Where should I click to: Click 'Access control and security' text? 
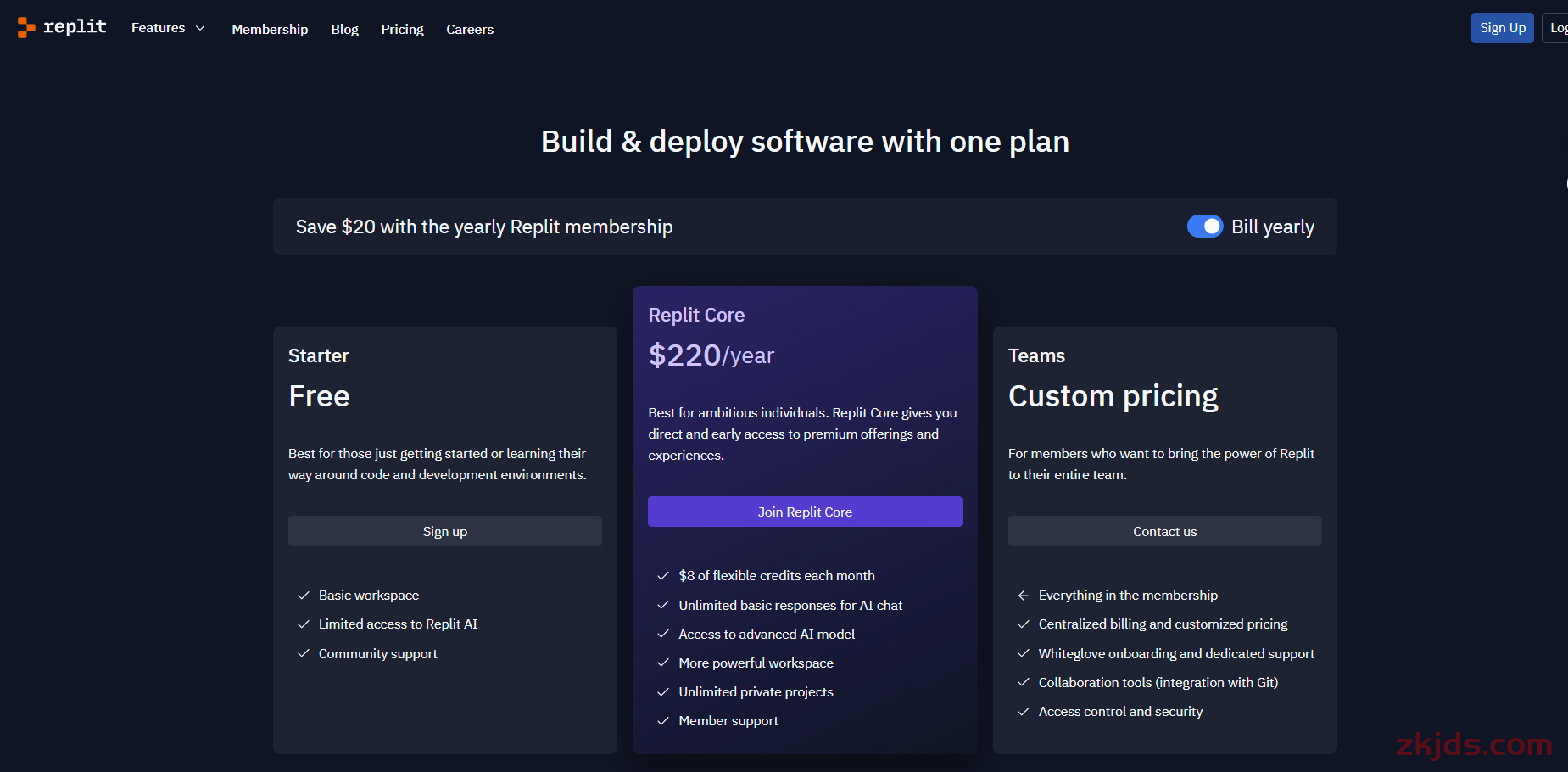(x=1120, y=712)
